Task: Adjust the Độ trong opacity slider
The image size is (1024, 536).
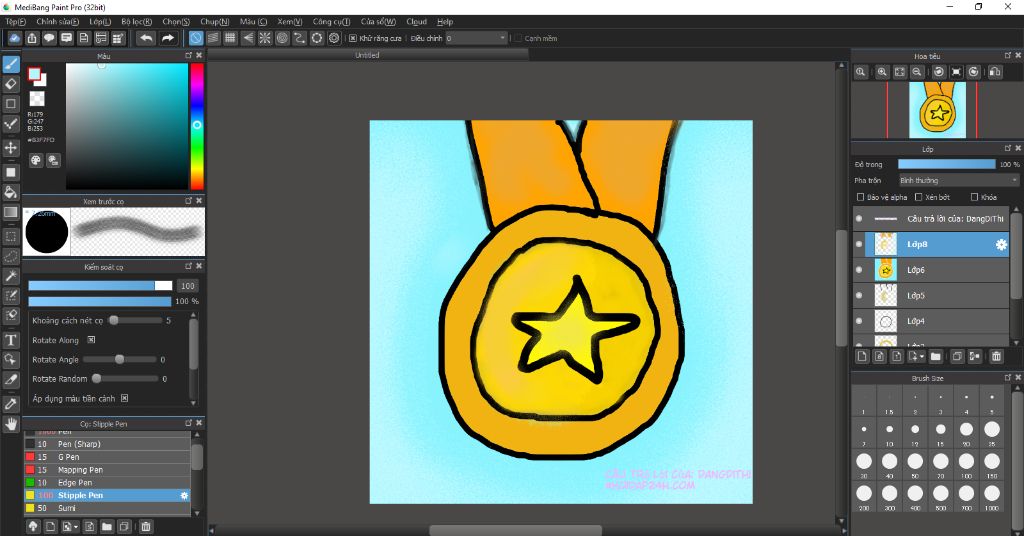Action: [946, 165]
